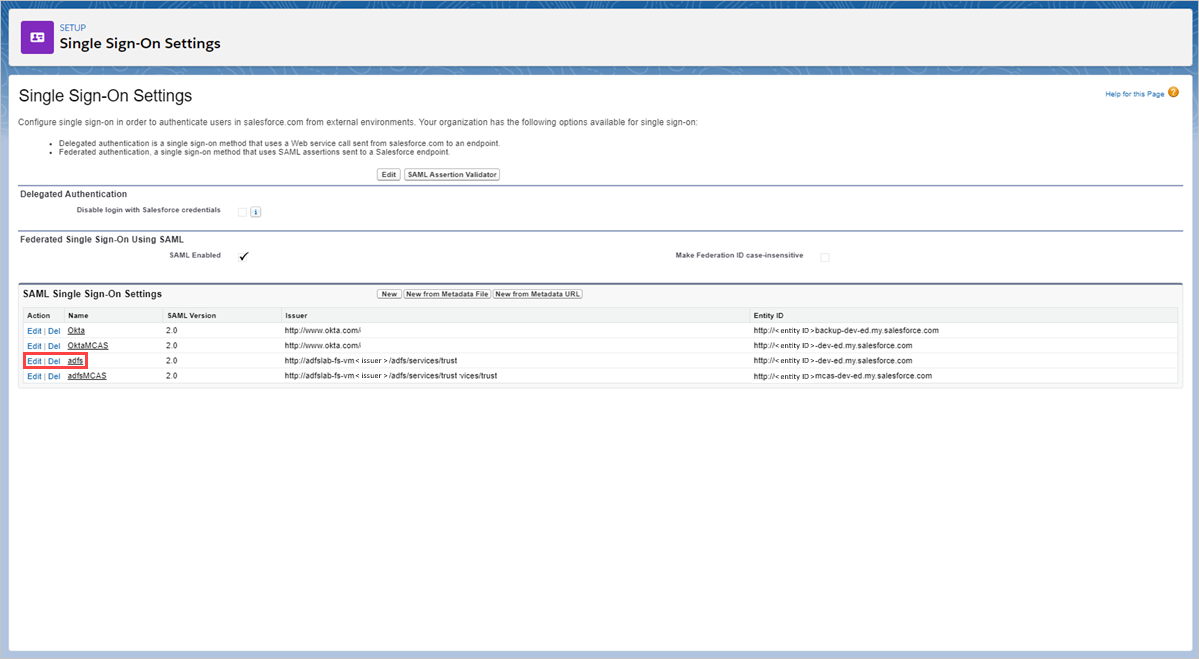The width and height of the screenshot is (1199, 659).
Task: Click Edit on the OktaMCAS row
Action: pos(34,345)
